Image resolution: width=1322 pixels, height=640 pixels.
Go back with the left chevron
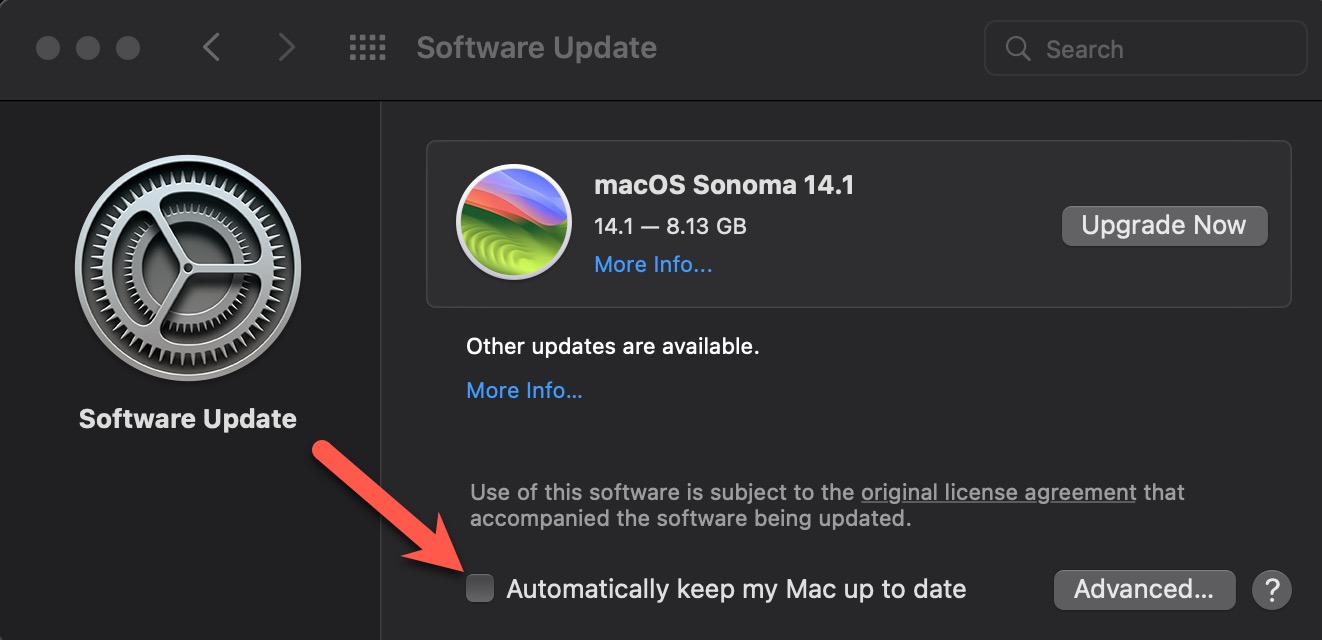[x=211, y=48]
